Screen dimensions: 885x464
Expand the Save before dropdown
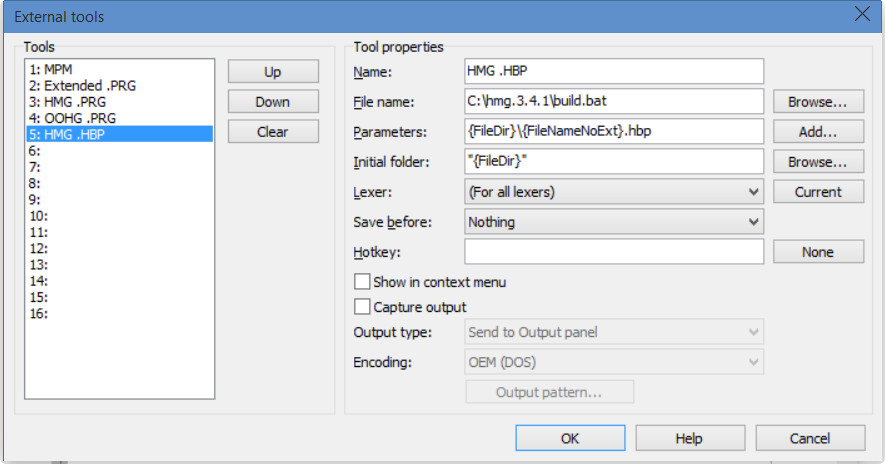pos(614,222)
